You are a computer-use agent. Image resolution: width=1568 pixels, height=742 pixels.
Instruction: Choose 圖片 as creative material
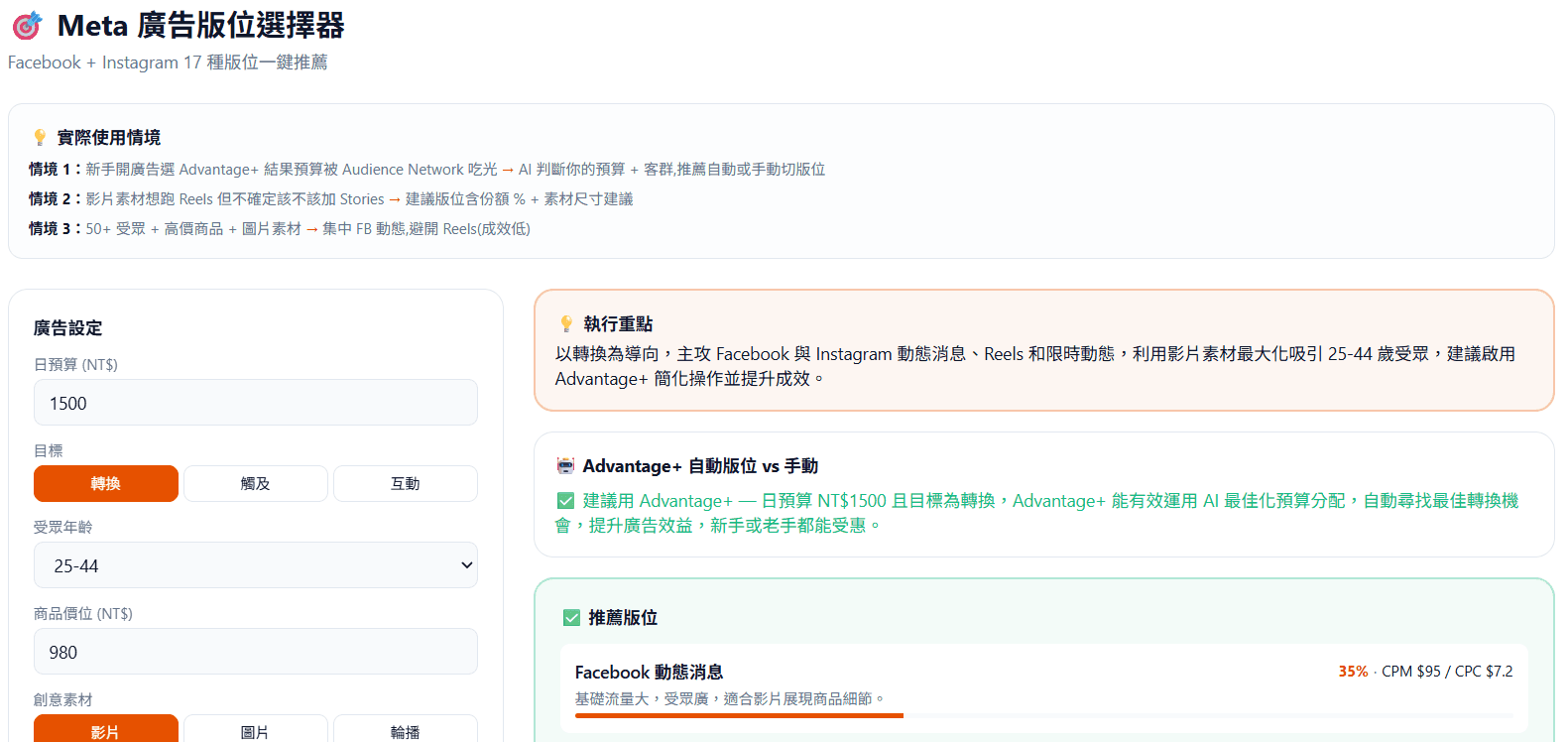pos(256,728)
